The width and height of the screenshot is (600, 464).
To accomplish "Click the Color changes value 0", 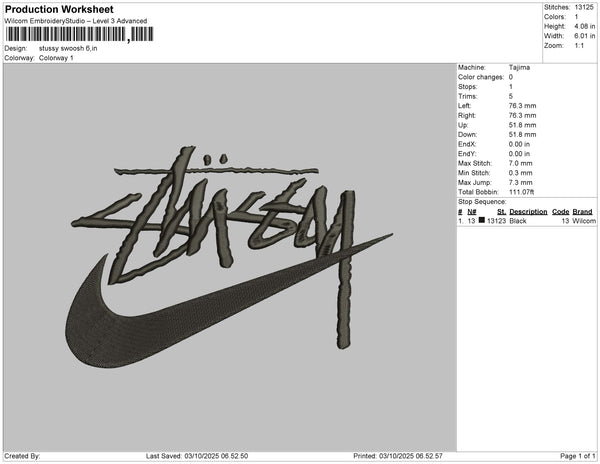I will click(511, 77).
